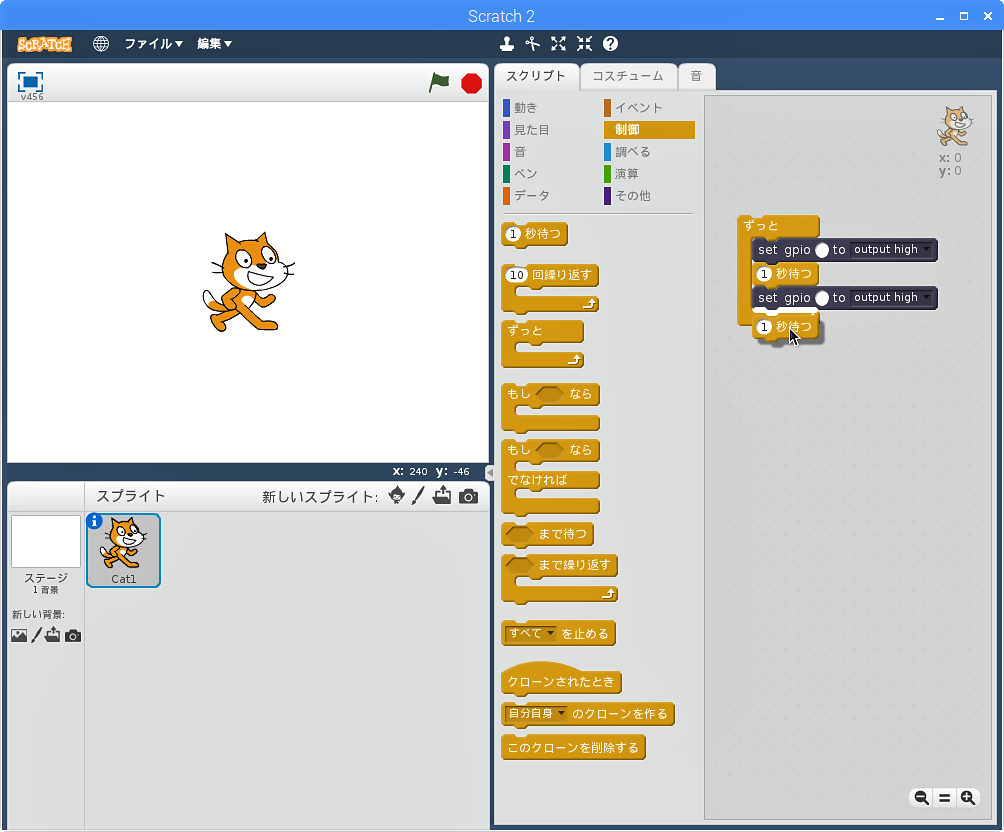The image size is (1004, 832).
Task: Upload backdrop from file
Action: pyautogui.click(x=53, y=635)
